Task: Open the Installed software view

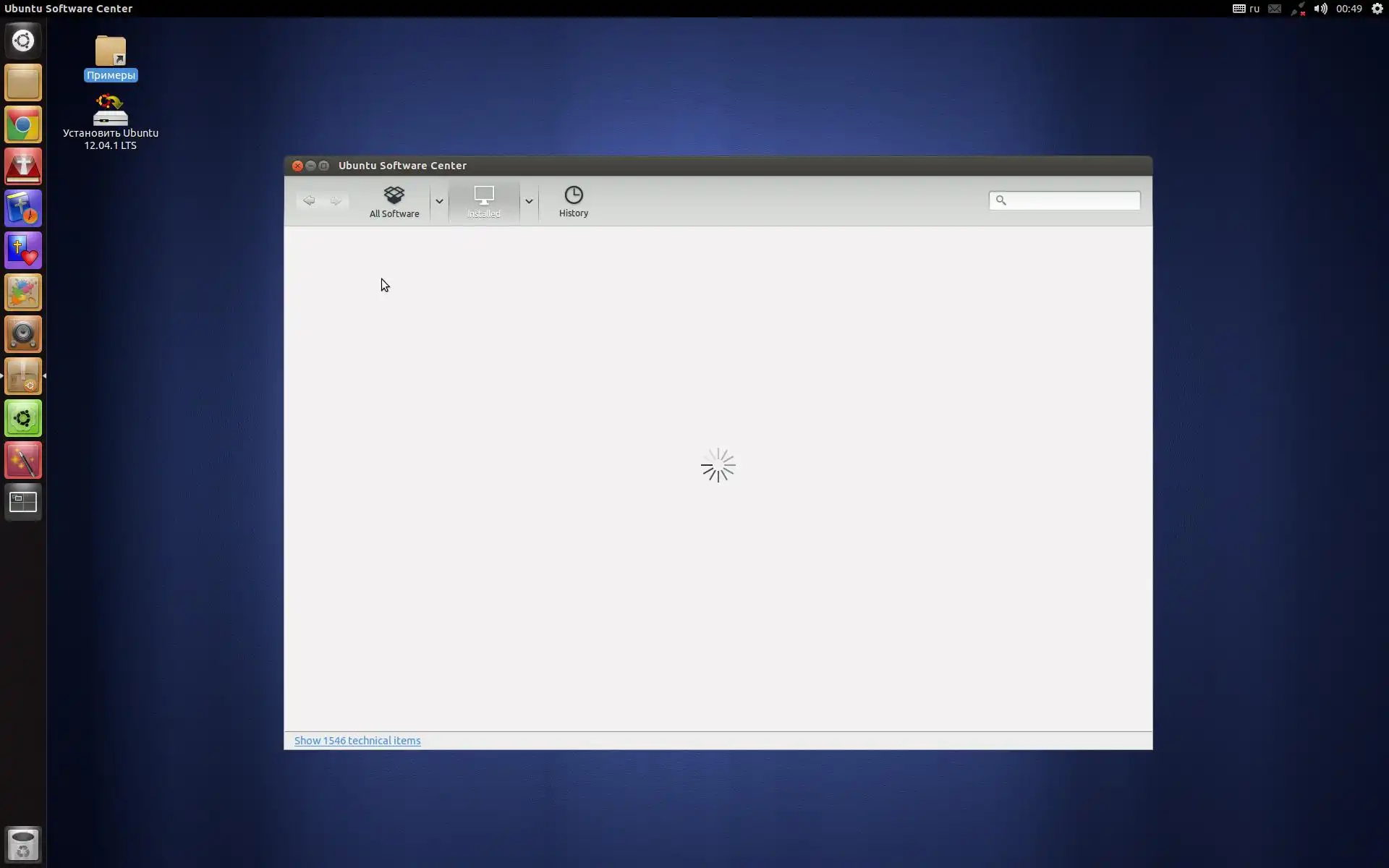Action: point(483,201)
